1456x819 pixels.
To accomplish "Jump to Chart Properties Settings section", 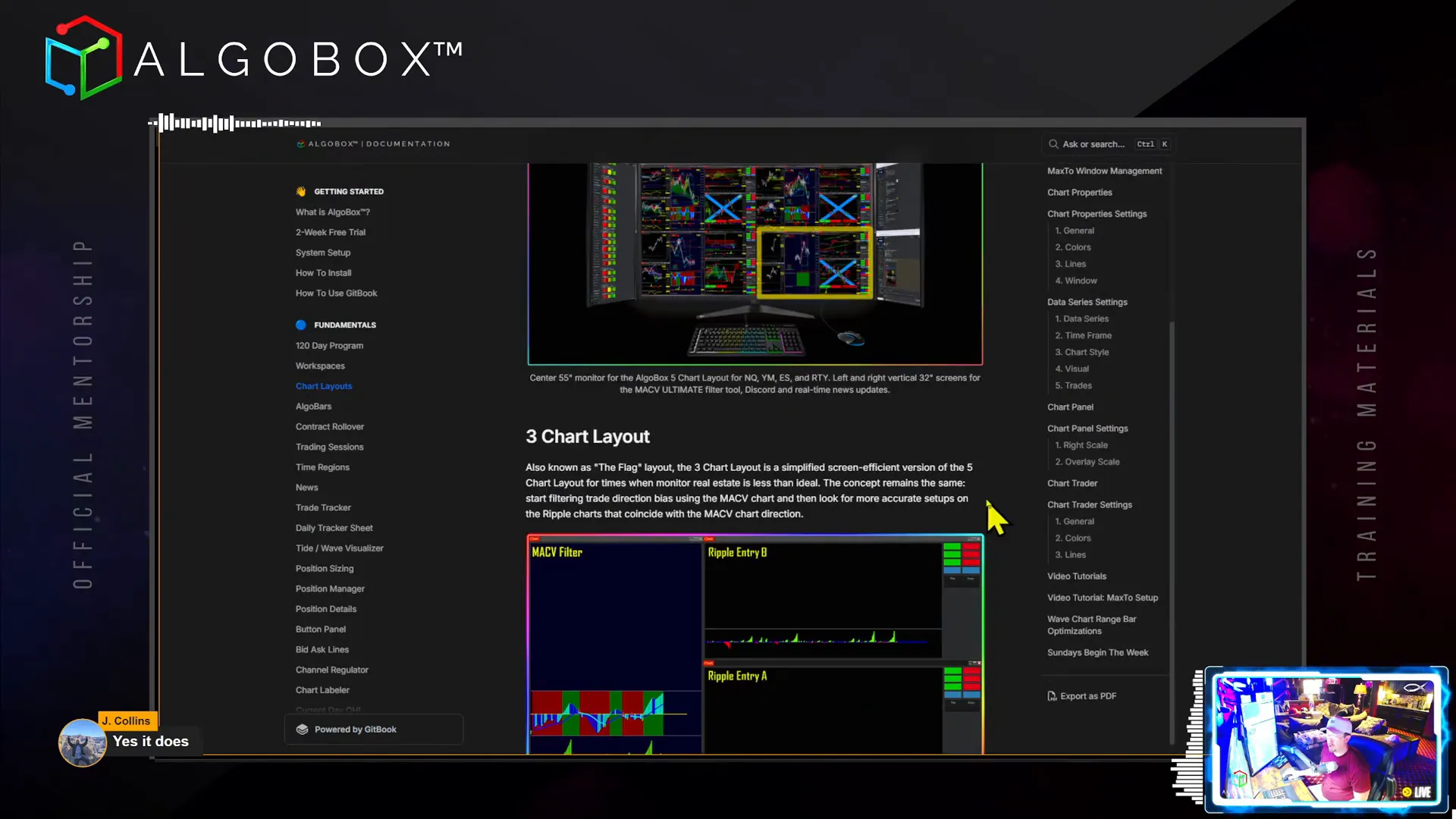I will 1097,214.
